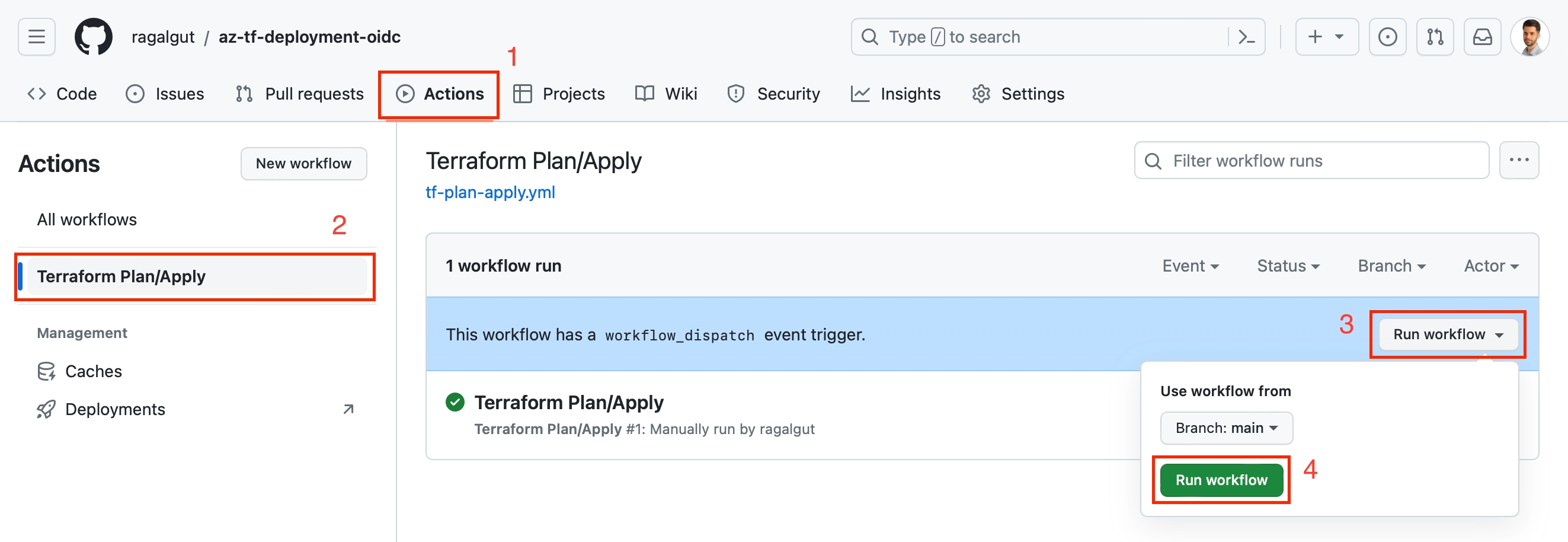Viewport: 1568px width, 542px height.
Task: Click the "Use workflow from" label
Action: click(1225, 391)
